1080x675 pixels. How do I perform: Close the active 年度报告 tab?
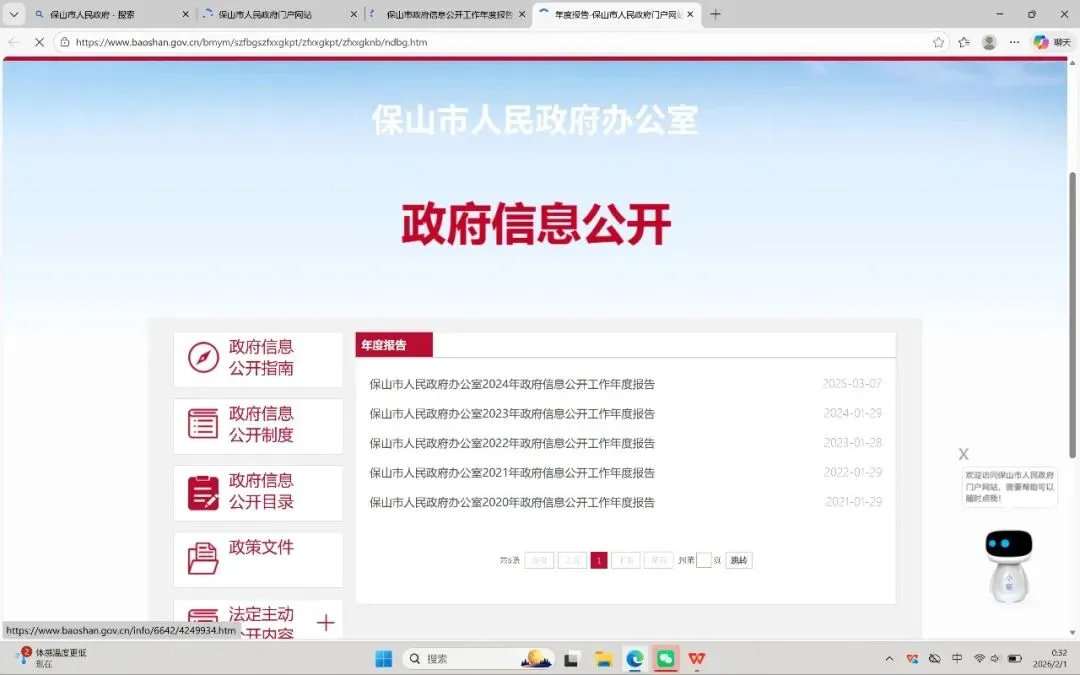point(690,14)
